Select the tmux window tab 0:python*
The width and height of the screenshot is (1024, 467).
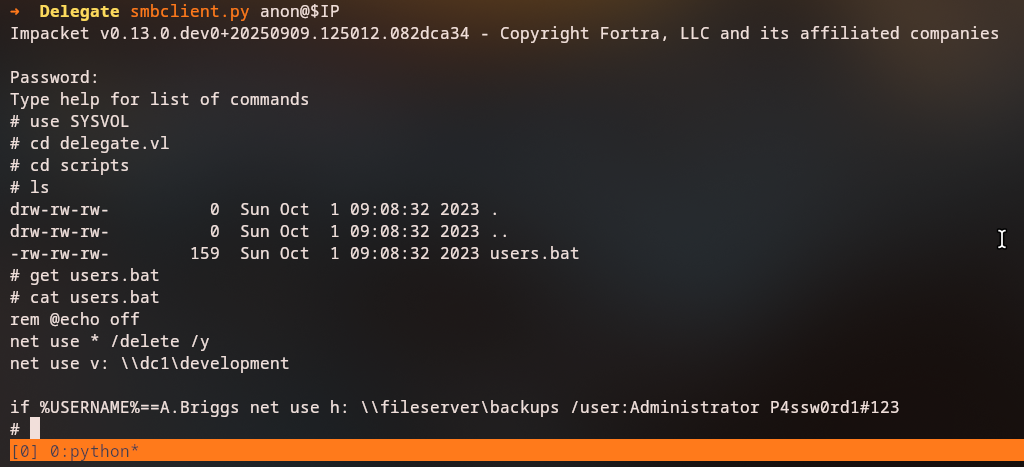pos(94,452)
